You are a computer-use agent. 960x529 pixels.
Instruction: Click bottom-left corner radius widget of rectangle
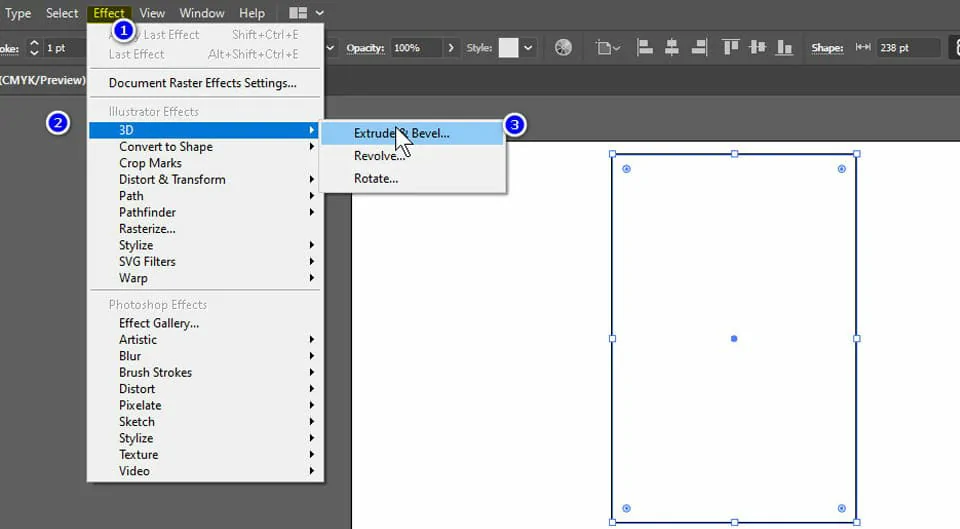pos(626,508)
